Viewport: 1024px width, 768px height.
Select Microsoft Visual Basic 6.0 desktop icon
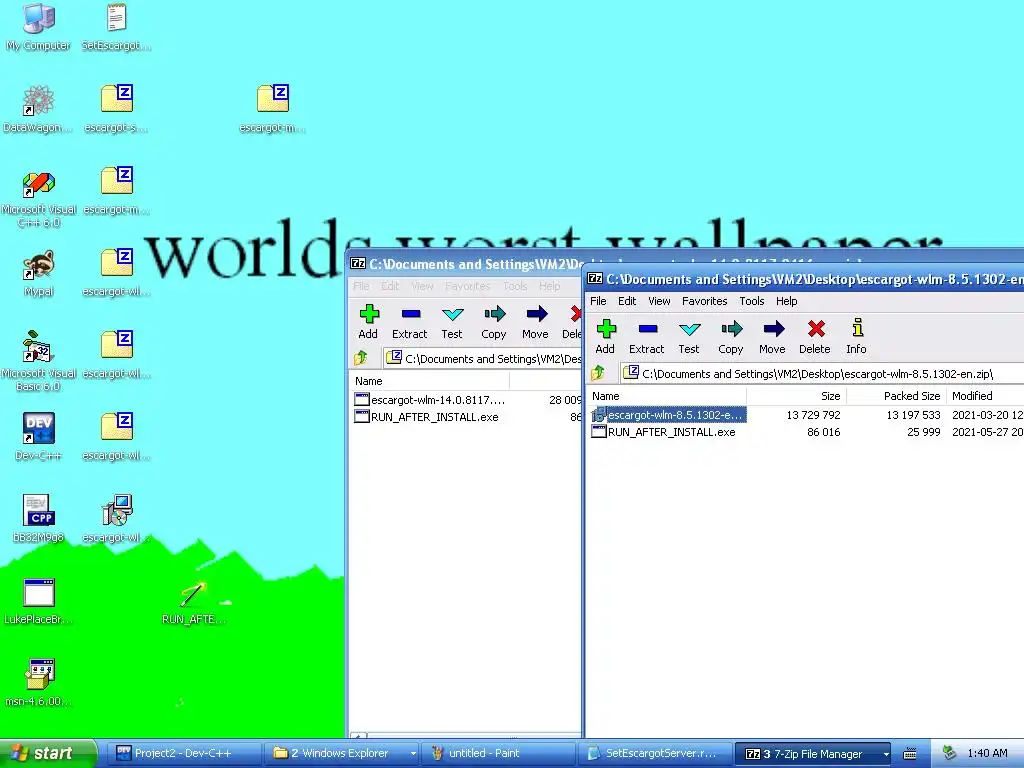39,362
